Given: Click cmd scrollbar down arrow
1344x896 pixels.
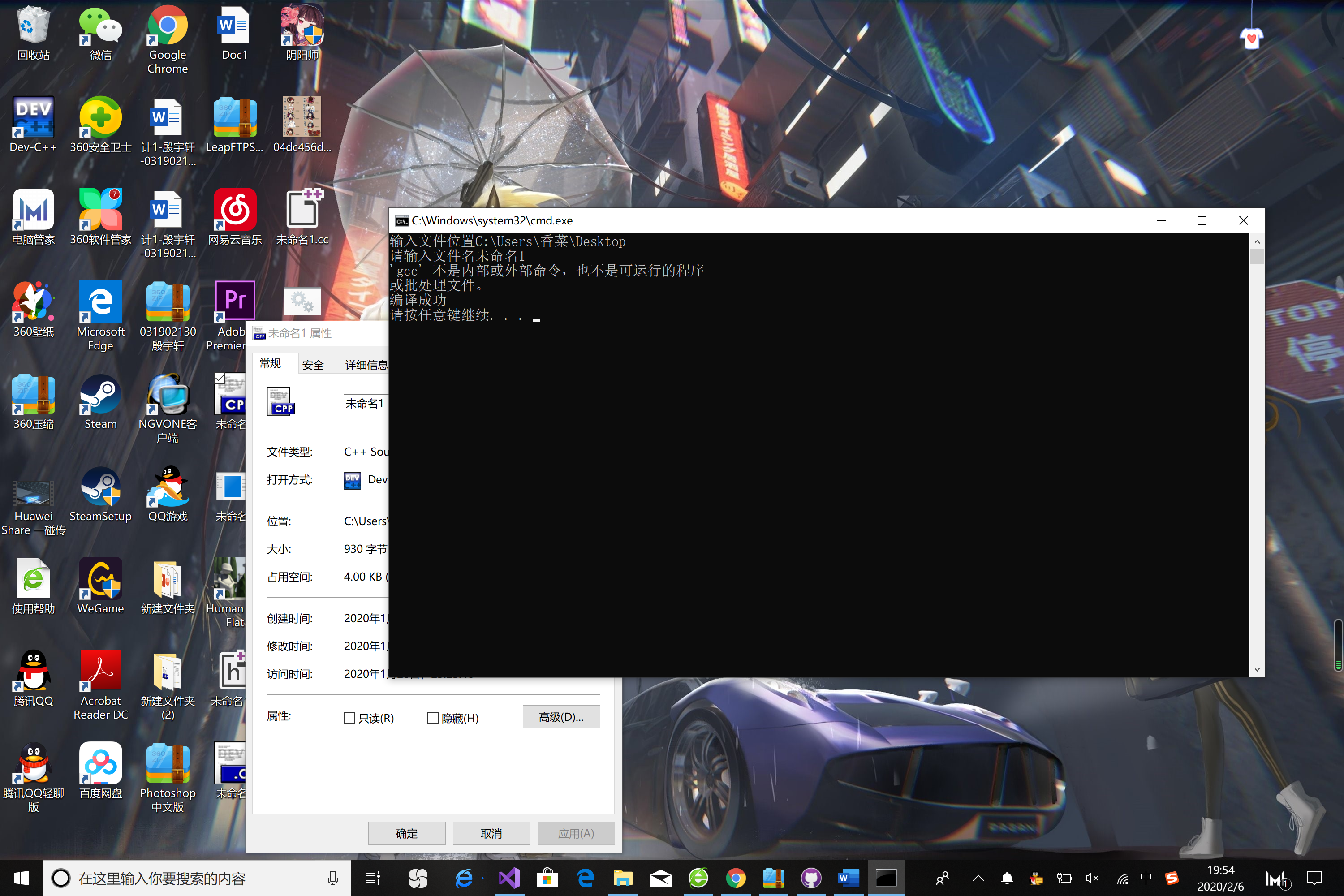Looking at the screenshot, I should [1257, 669].
